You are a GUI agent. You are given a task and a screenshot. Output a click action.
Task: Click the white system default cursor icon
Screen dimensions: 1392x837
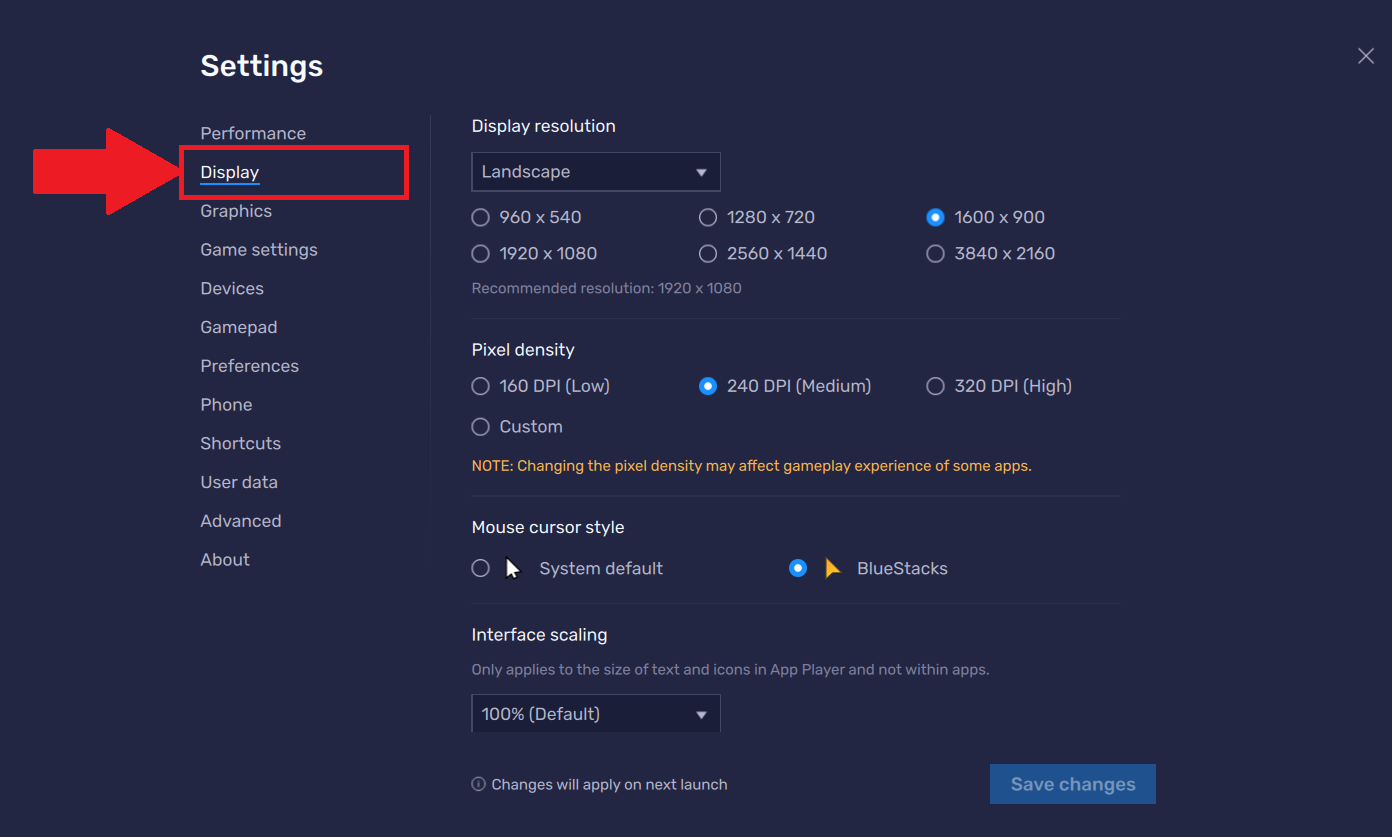(x=513, y=569)
